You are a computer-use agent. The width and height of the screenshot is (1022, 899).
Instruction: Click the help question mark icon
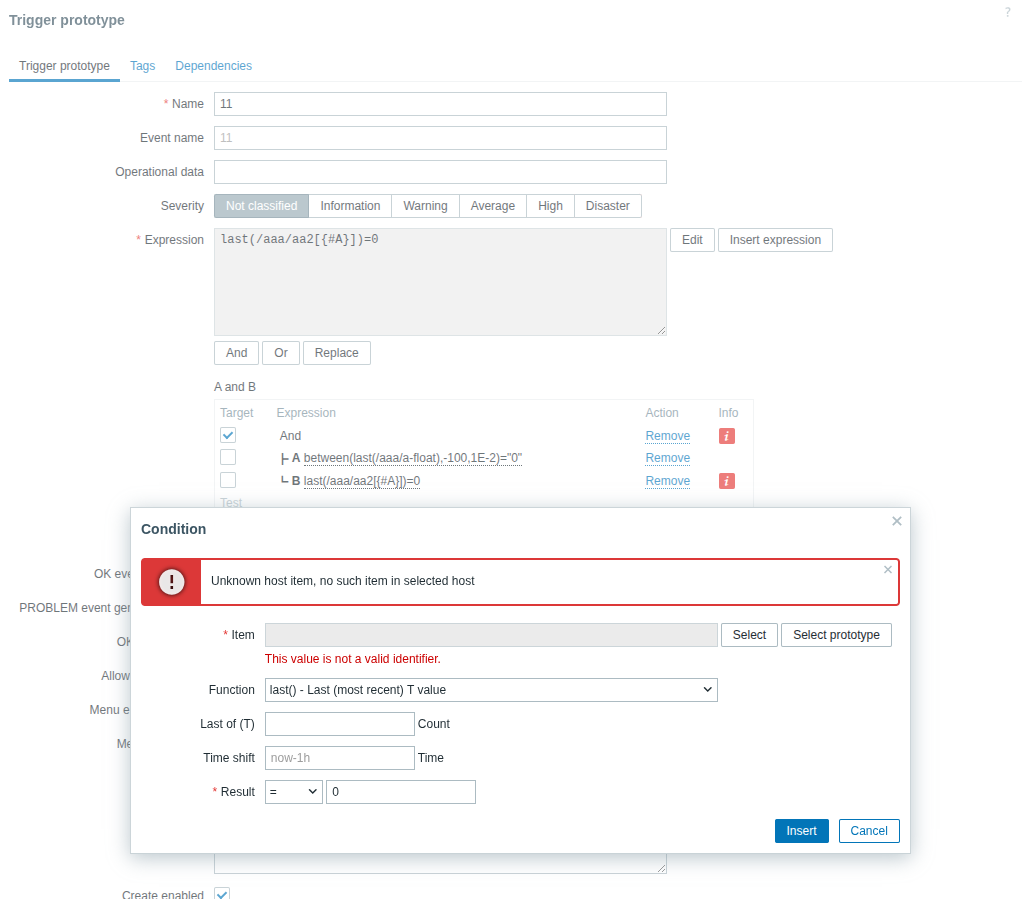point(1007,12)
